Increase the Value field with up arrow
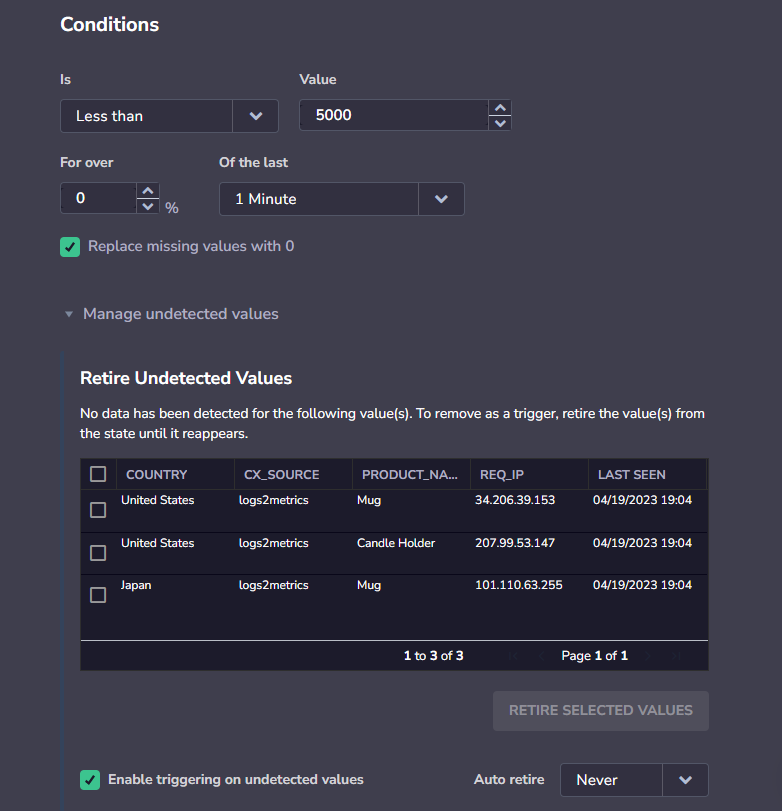Screen dimensions: 782x811 coord(500,108)
